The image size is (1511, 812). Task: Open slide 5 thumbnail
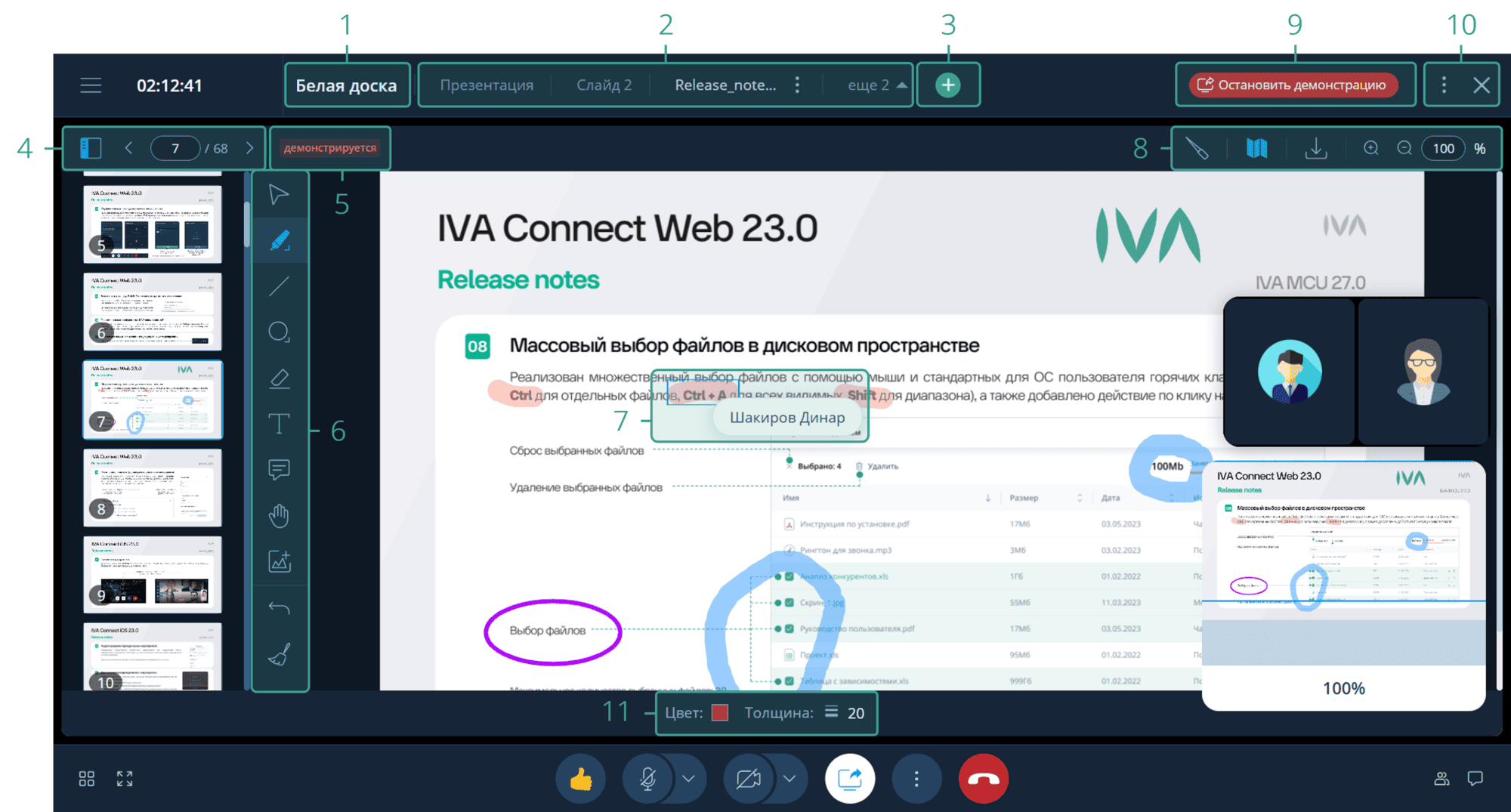pos(153,224)
